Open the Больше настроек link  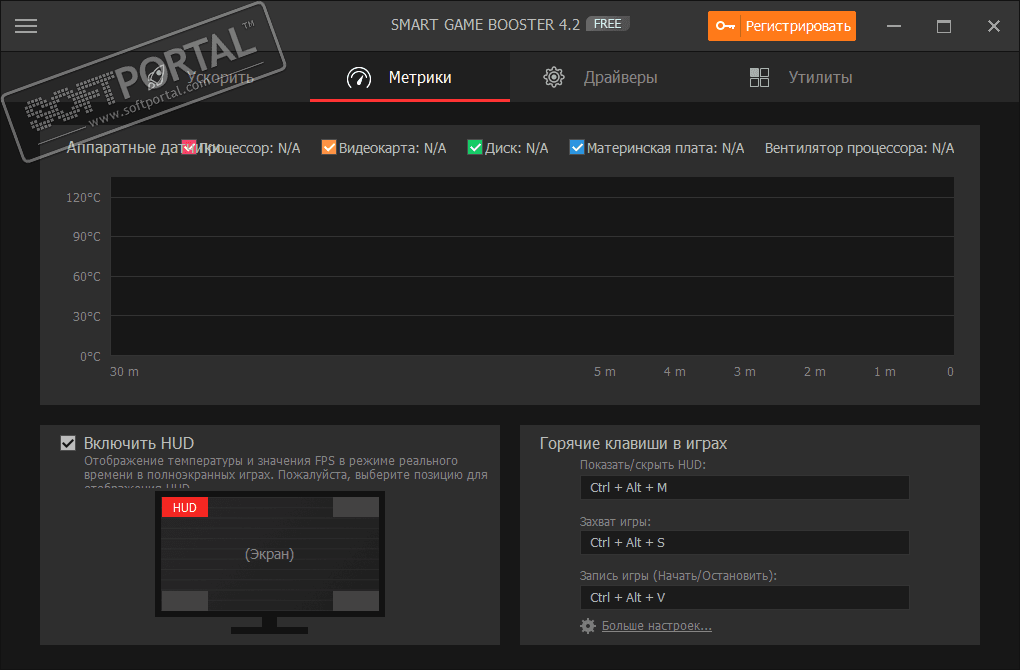(x=656, y=626)
